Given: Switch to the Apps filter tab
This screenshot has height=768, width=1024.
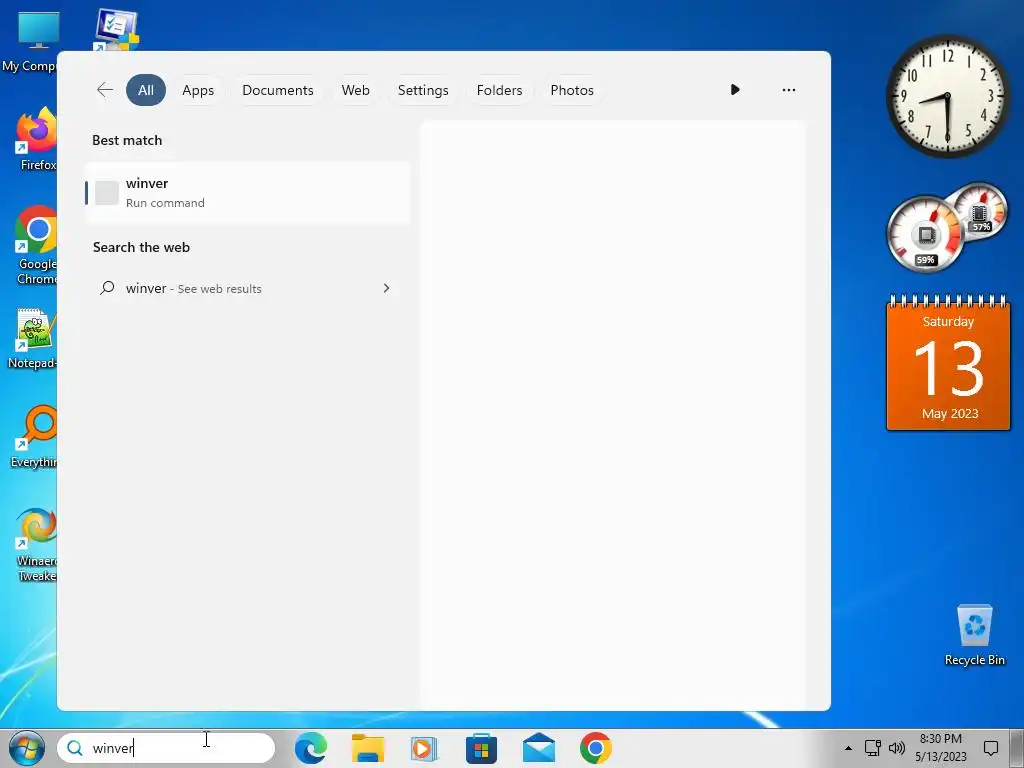Looking at the screenshot, I should (198, 90).
